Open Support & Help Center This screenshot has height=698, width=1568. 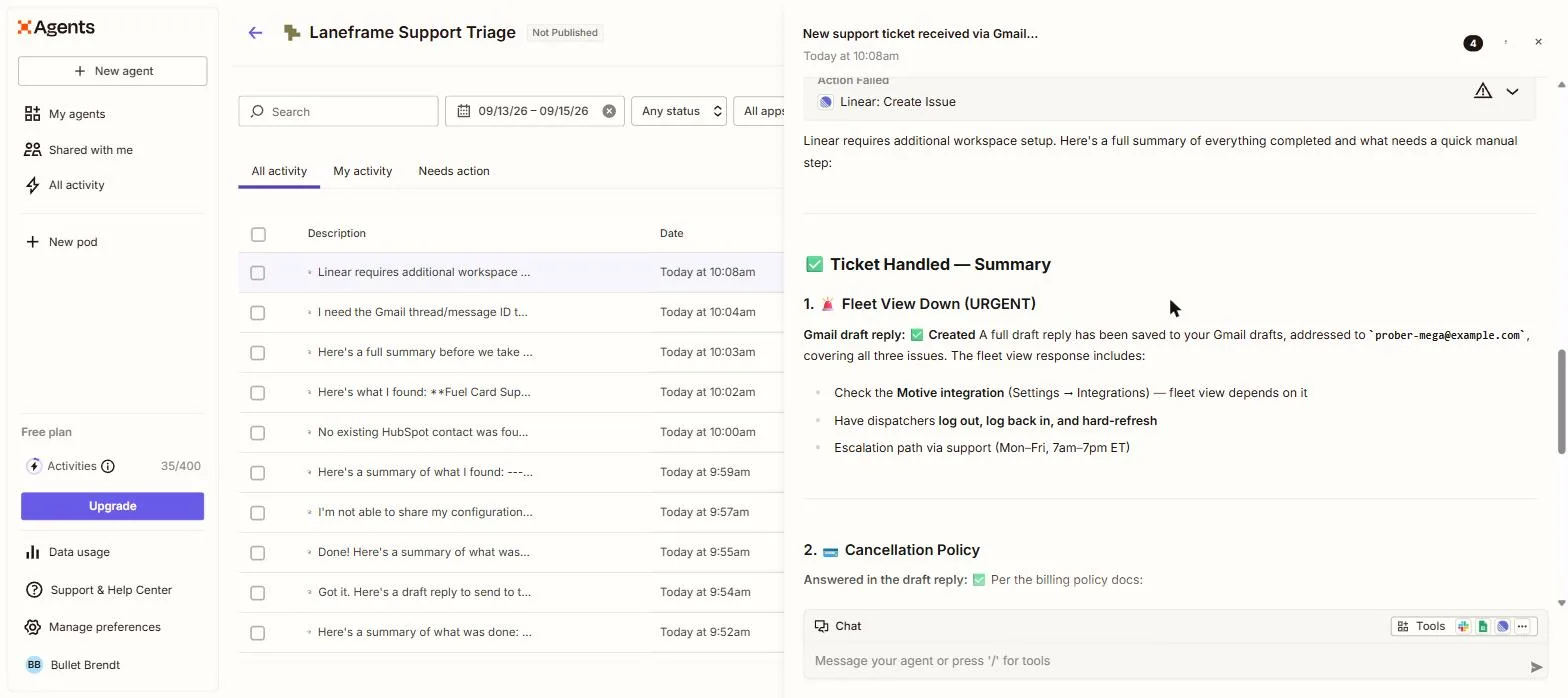tap(112, 590)
